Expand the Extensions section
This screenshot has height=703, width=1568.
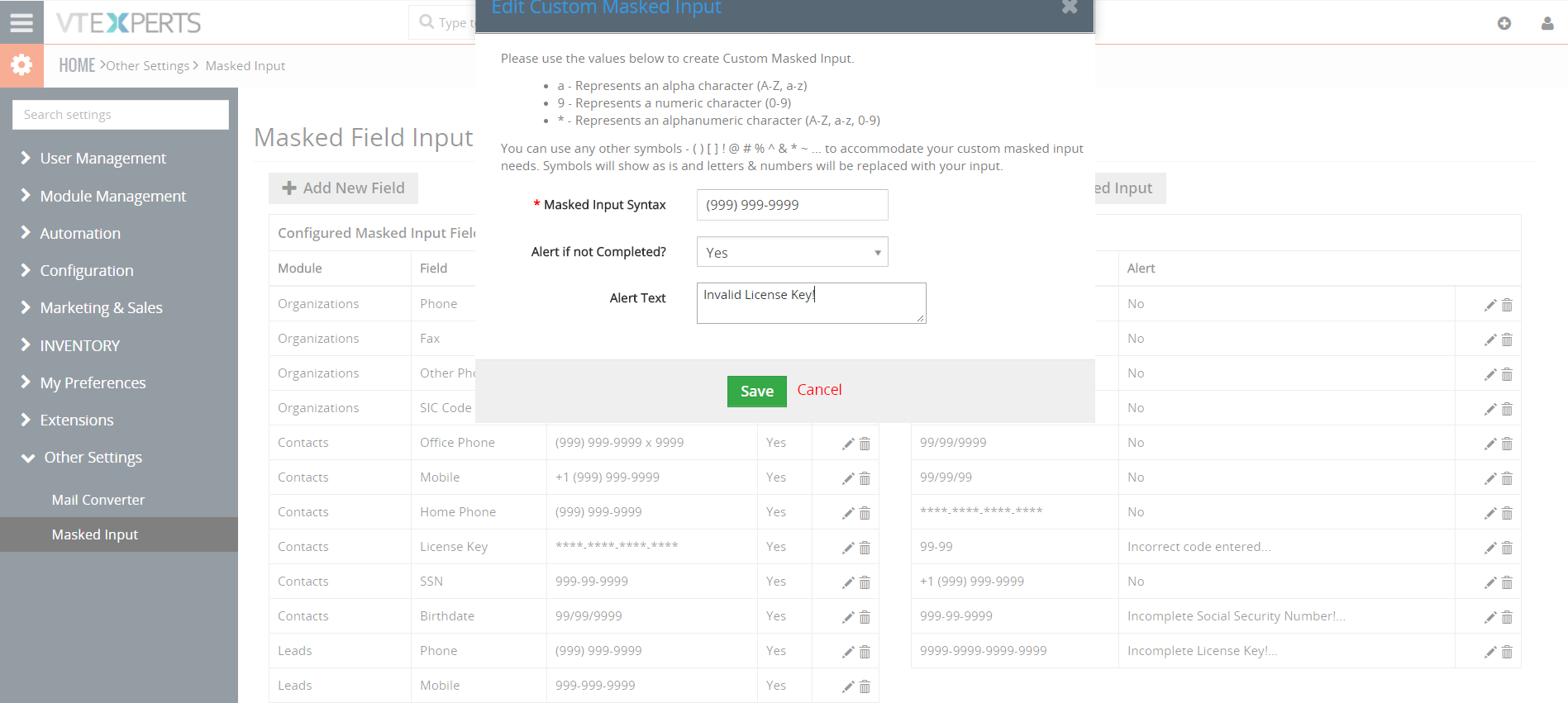point(77,420)
